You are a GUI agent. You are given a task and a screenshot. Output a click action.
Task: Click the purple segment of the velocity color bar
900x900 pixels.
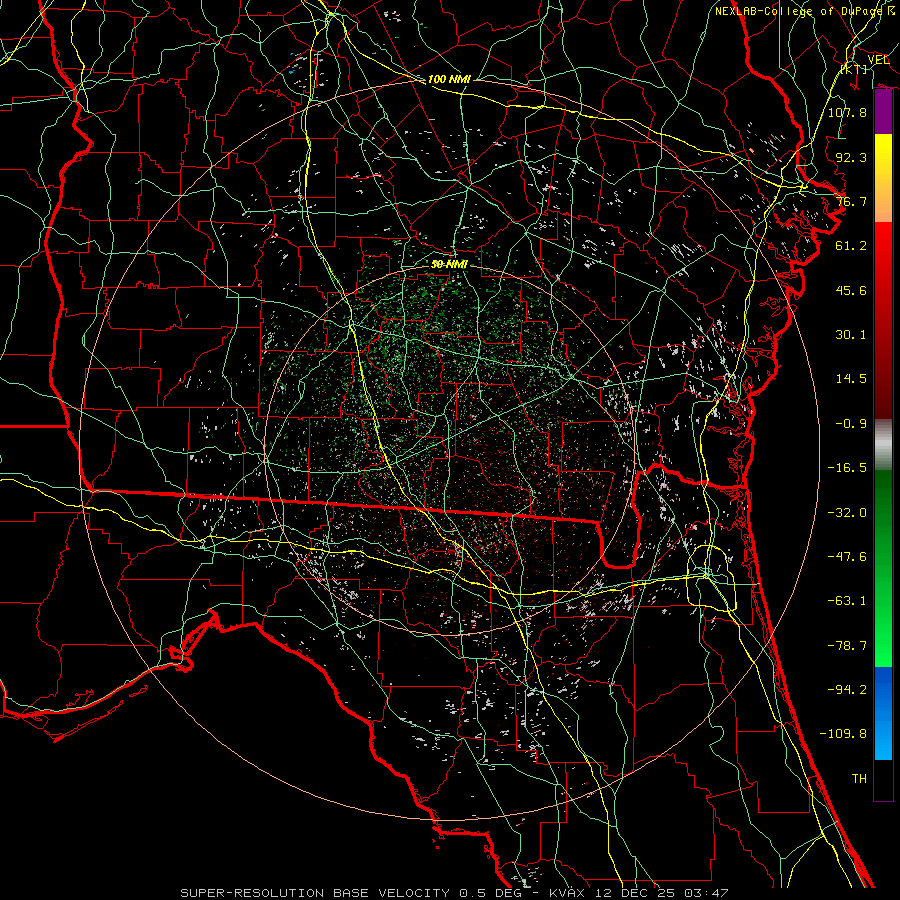(883, 112)
